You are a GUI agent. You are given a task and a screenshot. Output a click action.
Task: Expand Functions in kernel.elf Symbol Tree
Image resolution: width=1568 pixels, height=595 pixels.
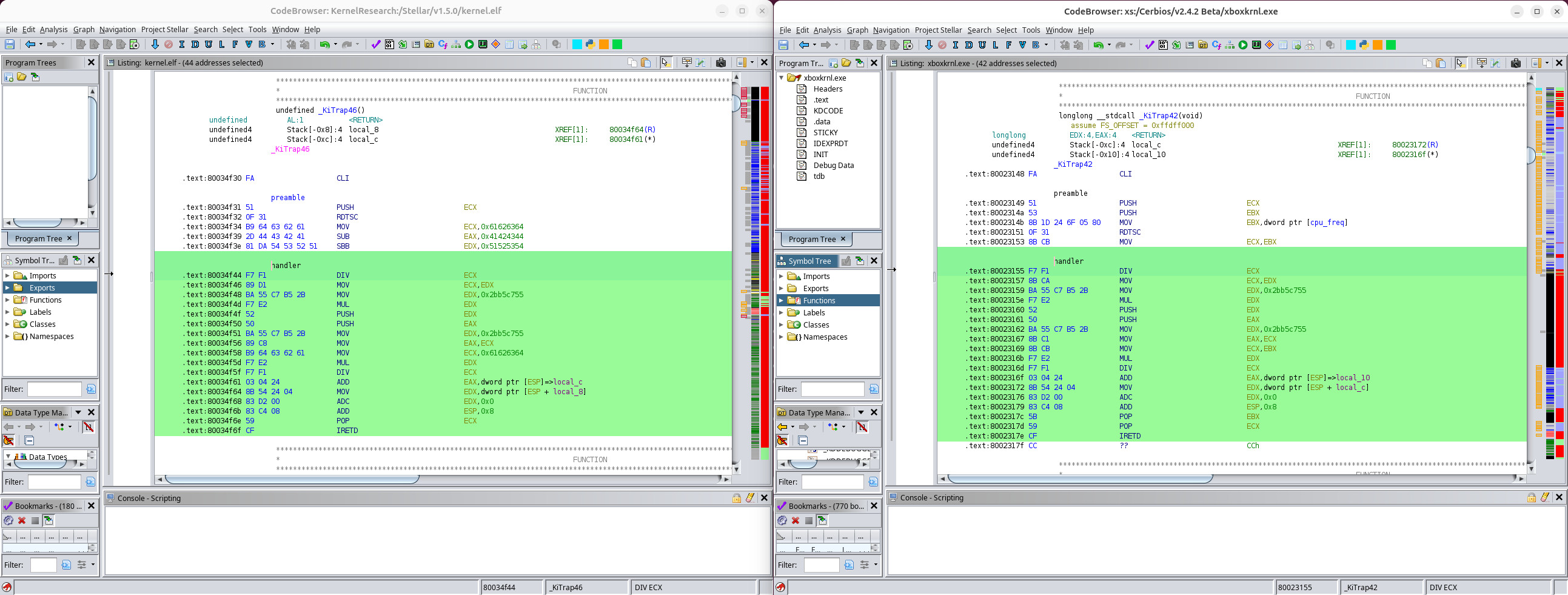tap(7, 300)
